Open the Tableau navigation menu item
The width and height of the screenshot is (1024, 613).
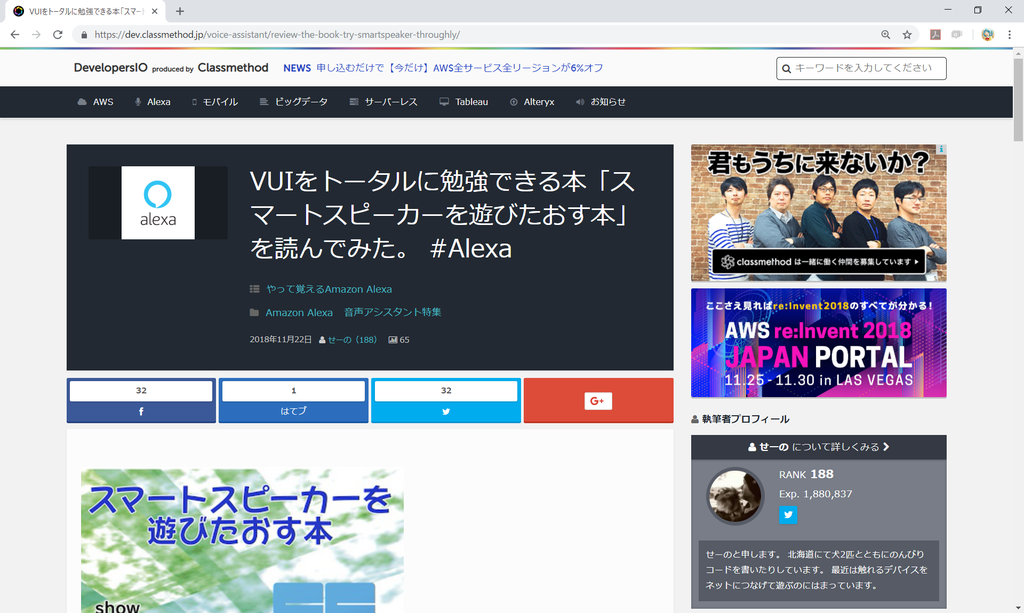[x=464, y=102]
